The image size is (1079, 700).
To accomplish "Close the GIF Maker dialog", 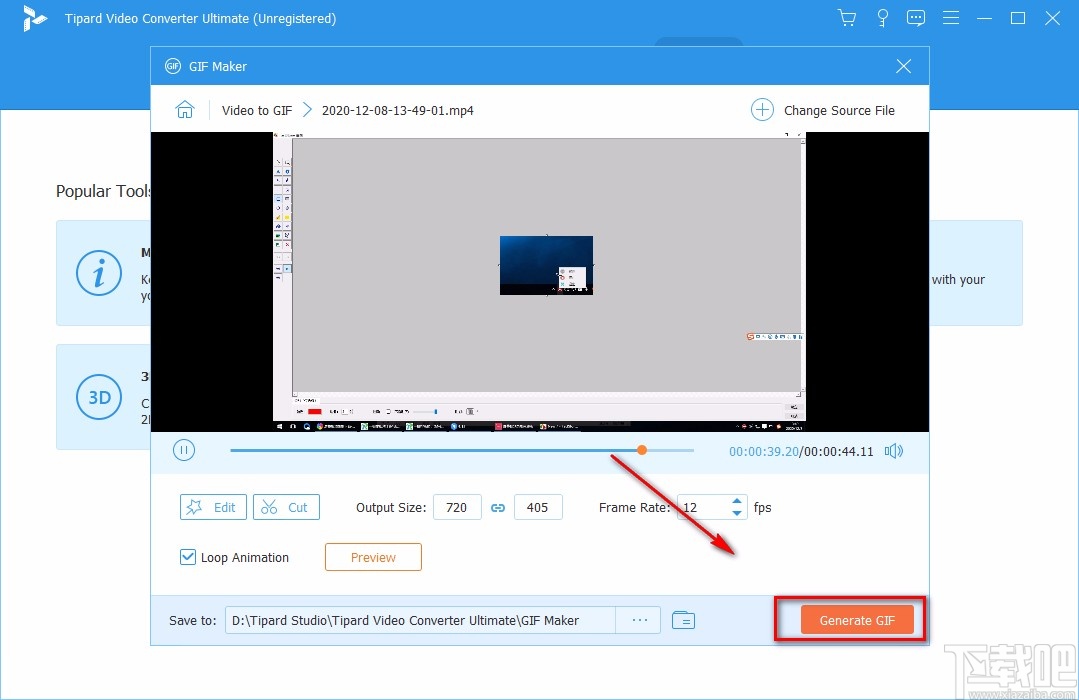I will [x=904, y=66].
